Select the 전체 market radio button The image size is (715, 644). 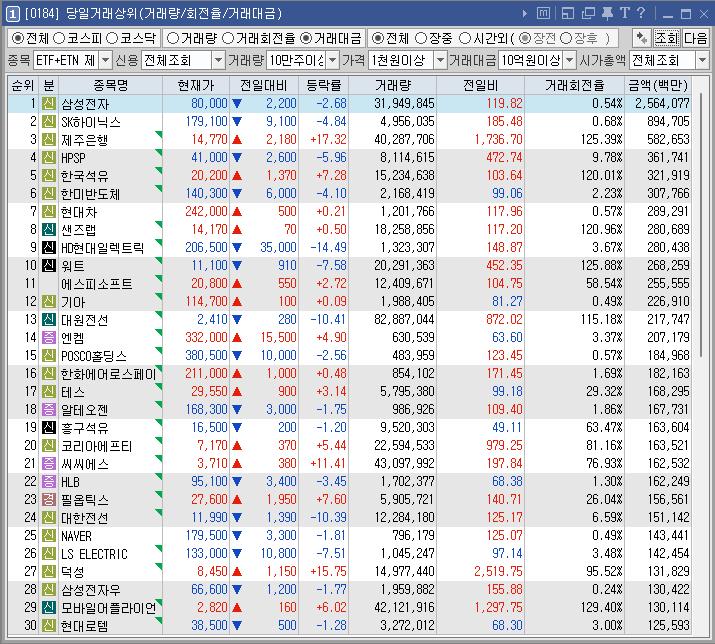tap(17, 38)
